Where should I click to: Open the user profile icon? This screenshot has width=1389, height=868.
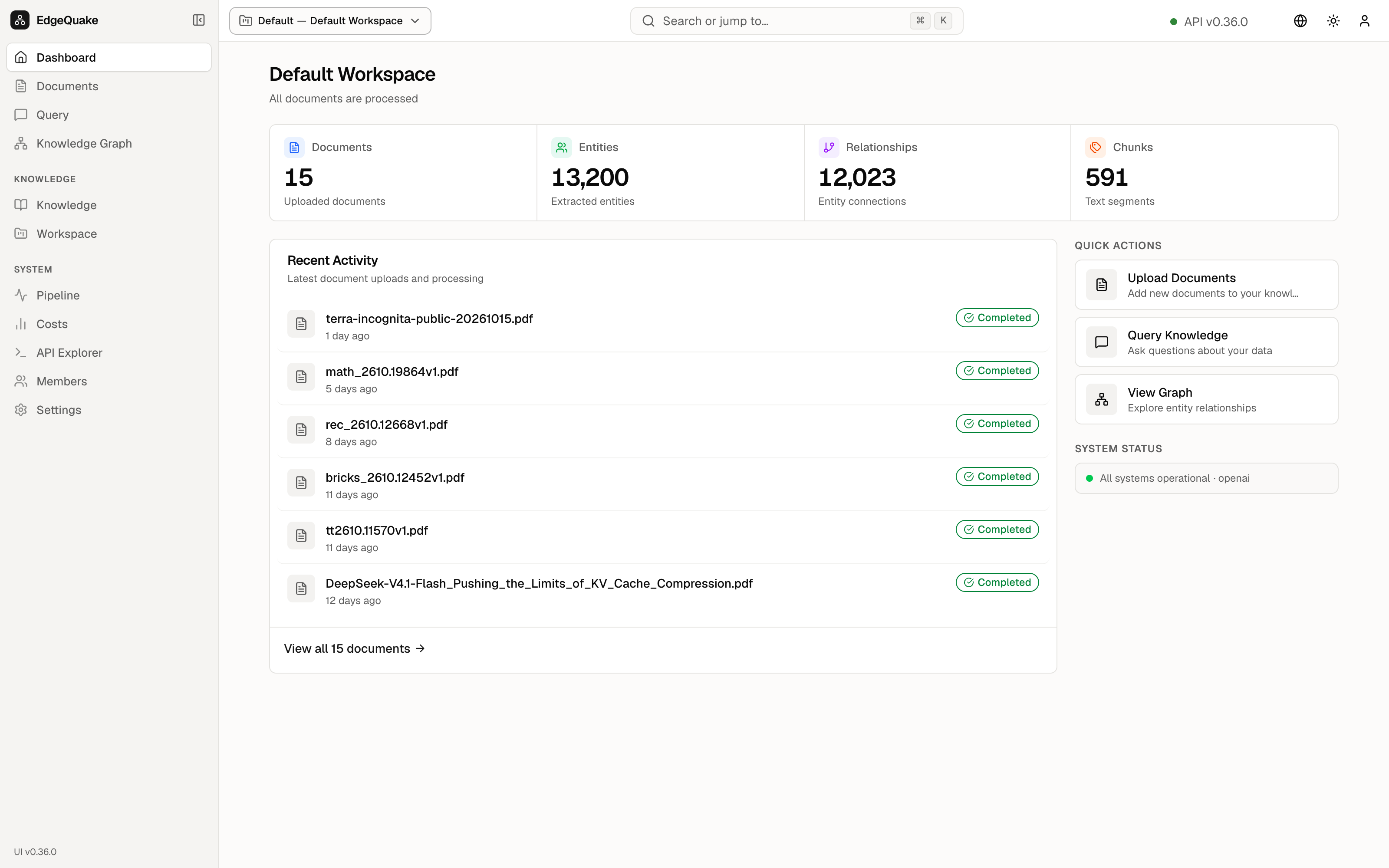click(1364, 21)
